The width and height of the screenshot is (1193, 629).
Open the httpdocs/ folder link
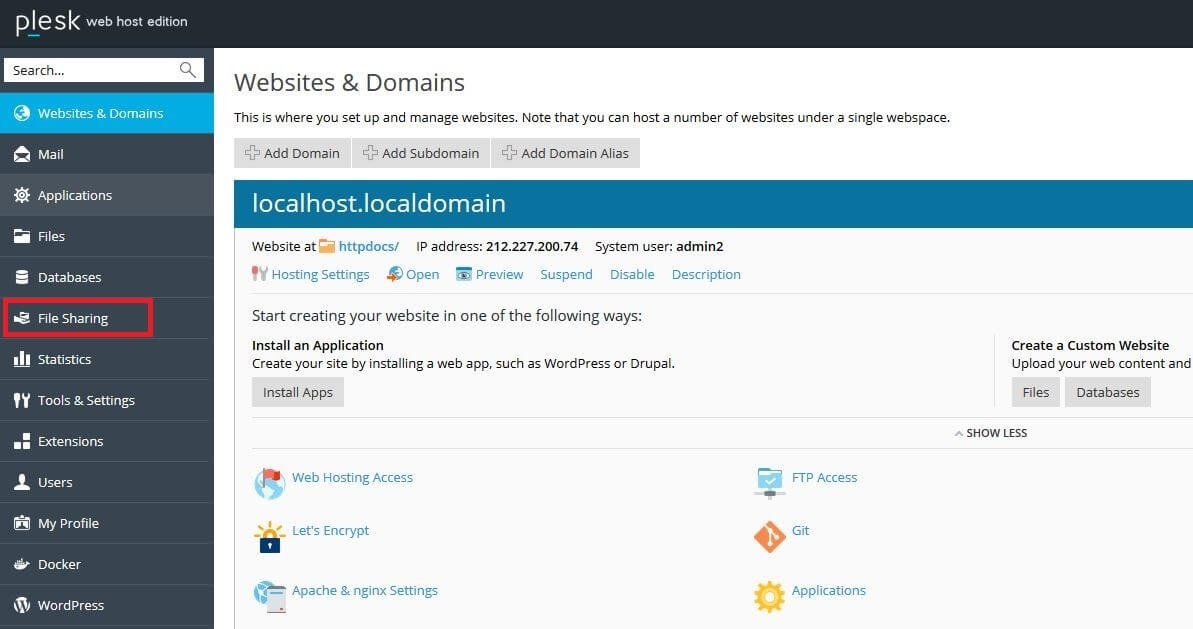pos(368,246)
